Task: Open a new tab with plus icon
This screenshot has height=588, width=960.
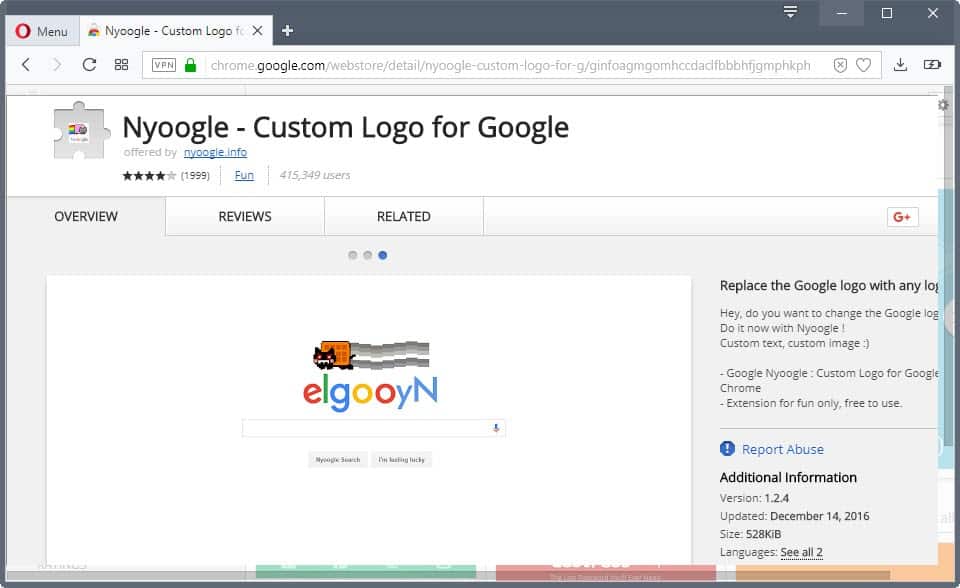Action: 287,31
